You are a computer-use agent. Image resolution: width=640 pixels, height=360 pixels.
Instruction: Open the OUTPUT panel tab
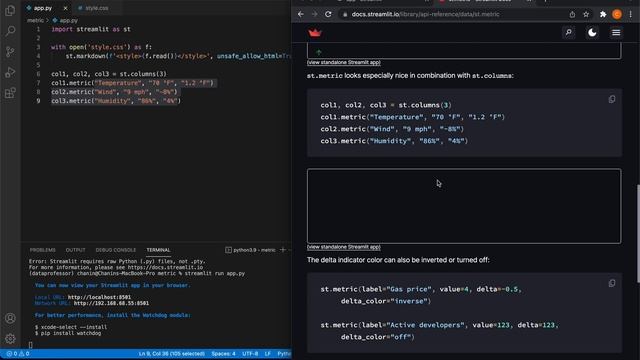76,250
